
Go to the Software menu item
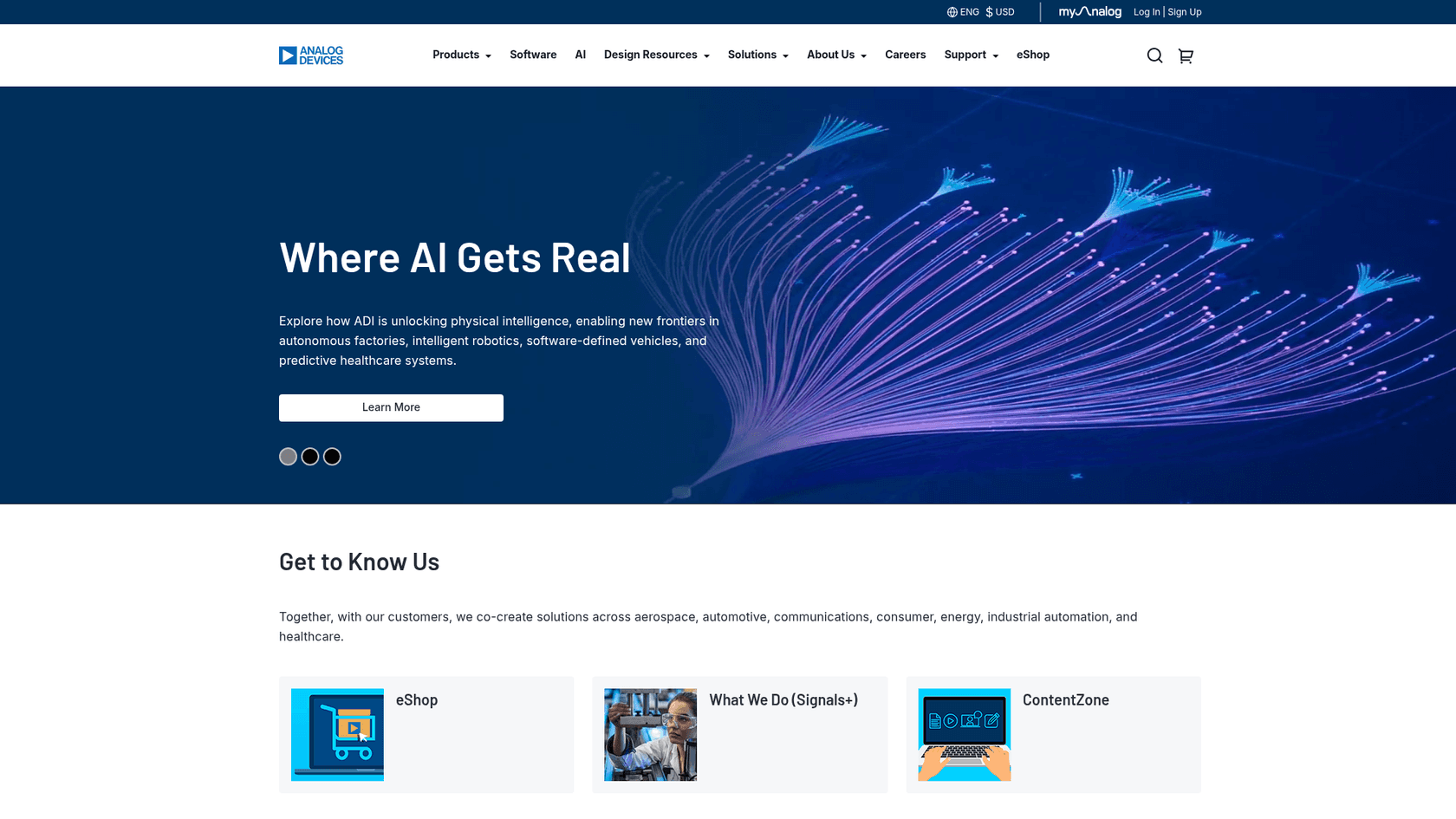(533, 55)
